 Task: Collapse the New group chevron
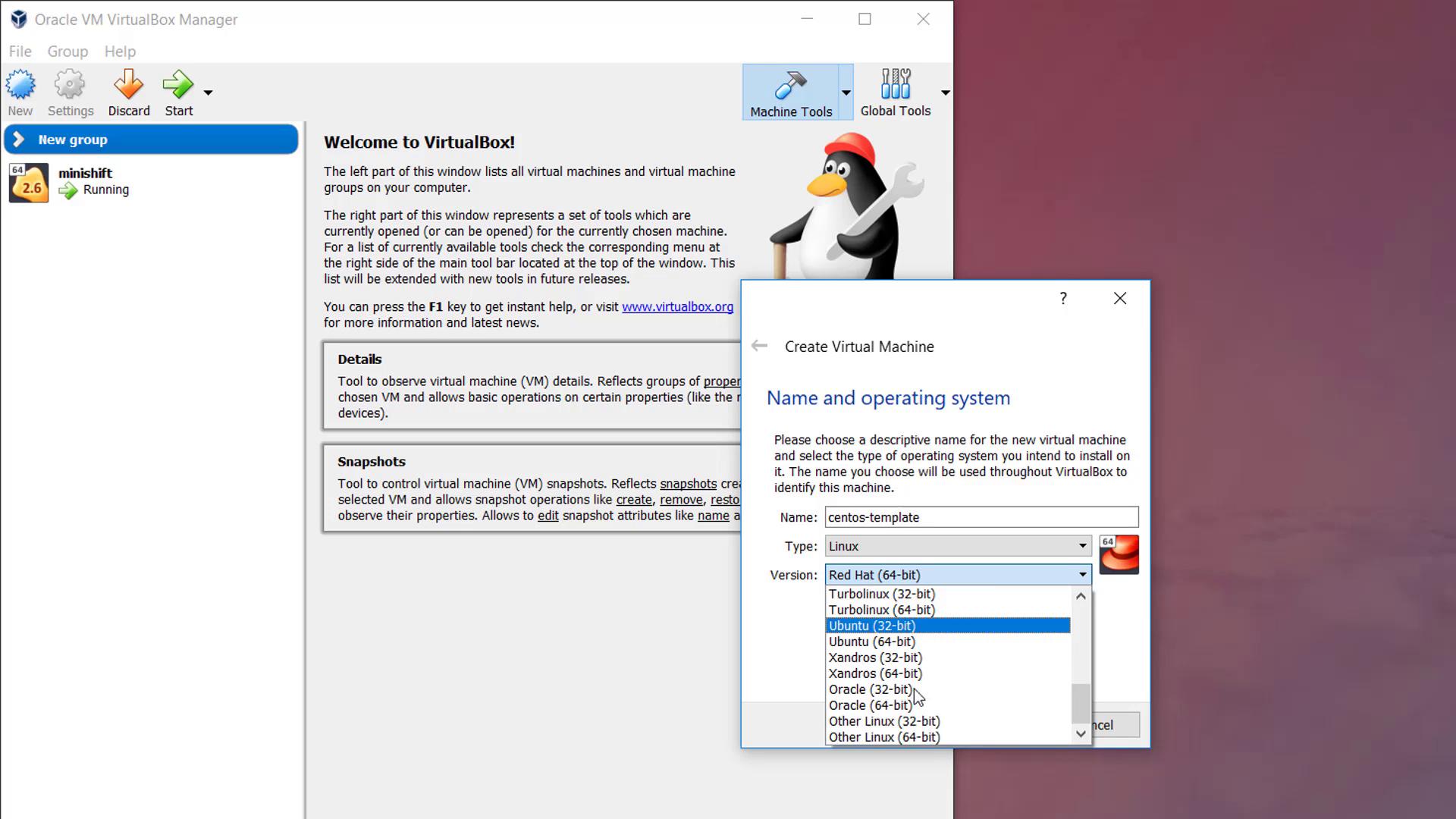click(x=20, y=140)
